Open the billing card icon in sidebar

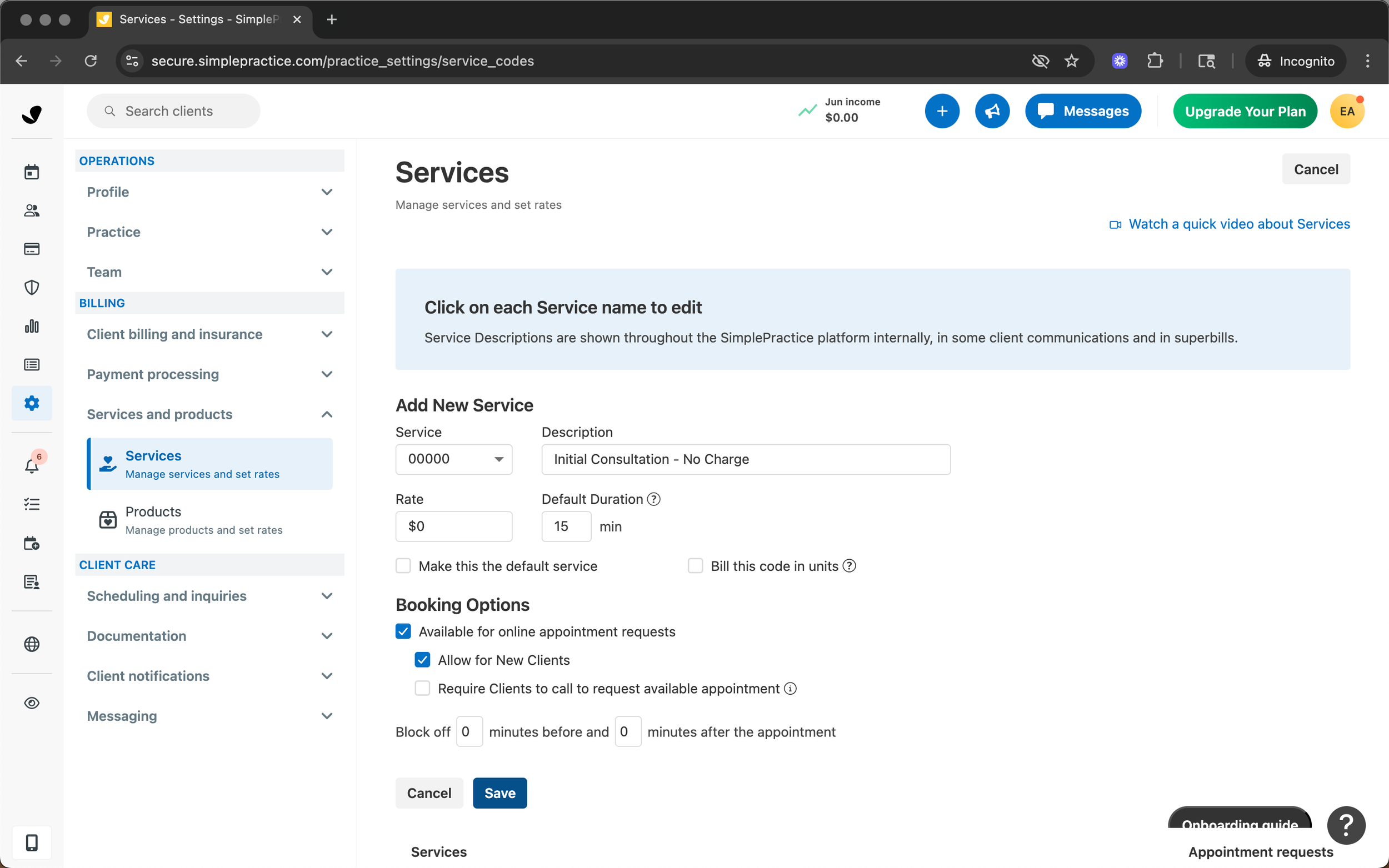tap(32, 249)
